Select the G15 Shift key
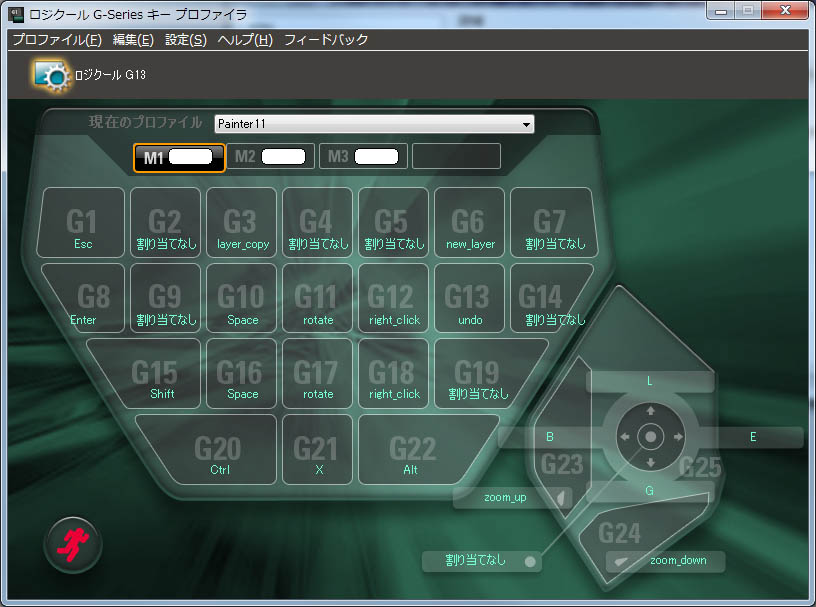The height and width of the screenshot is (607, 816). pos(152,374)
